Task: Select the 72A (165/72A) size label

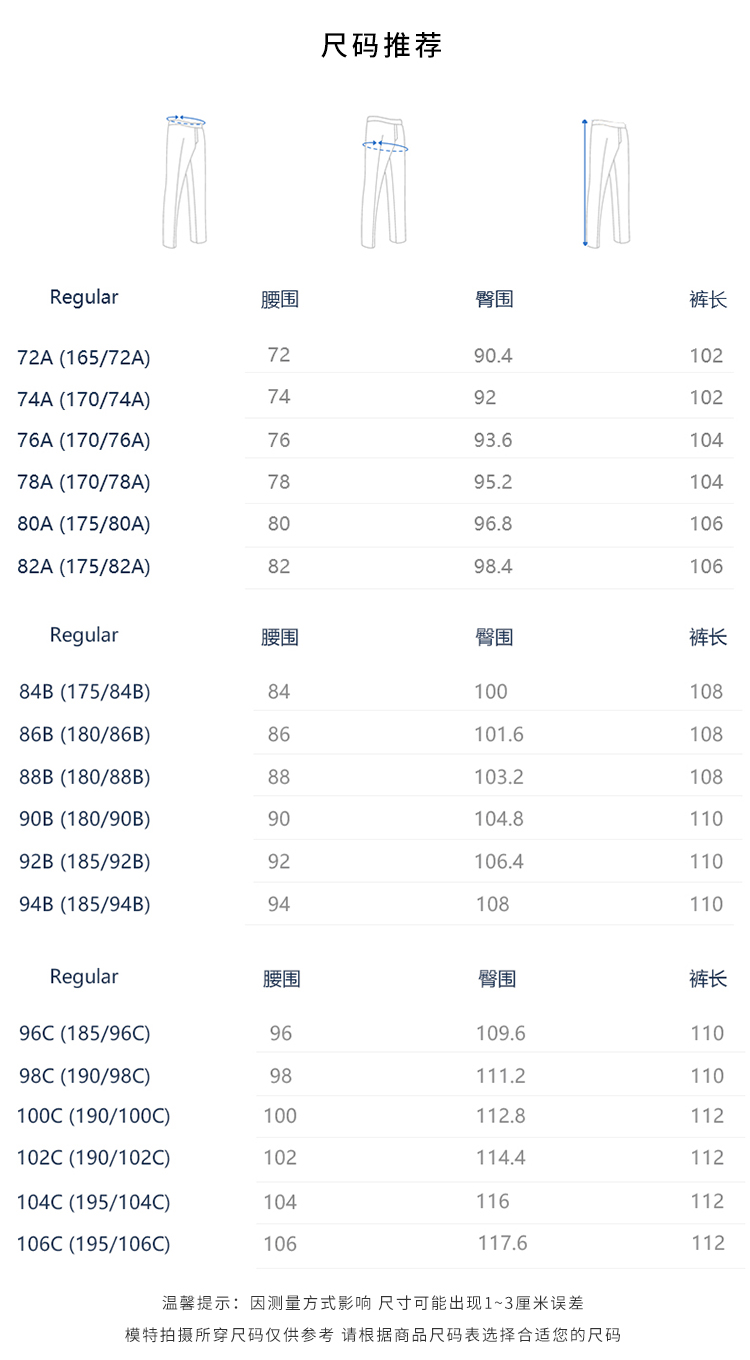Action: [x=84, y=357]
